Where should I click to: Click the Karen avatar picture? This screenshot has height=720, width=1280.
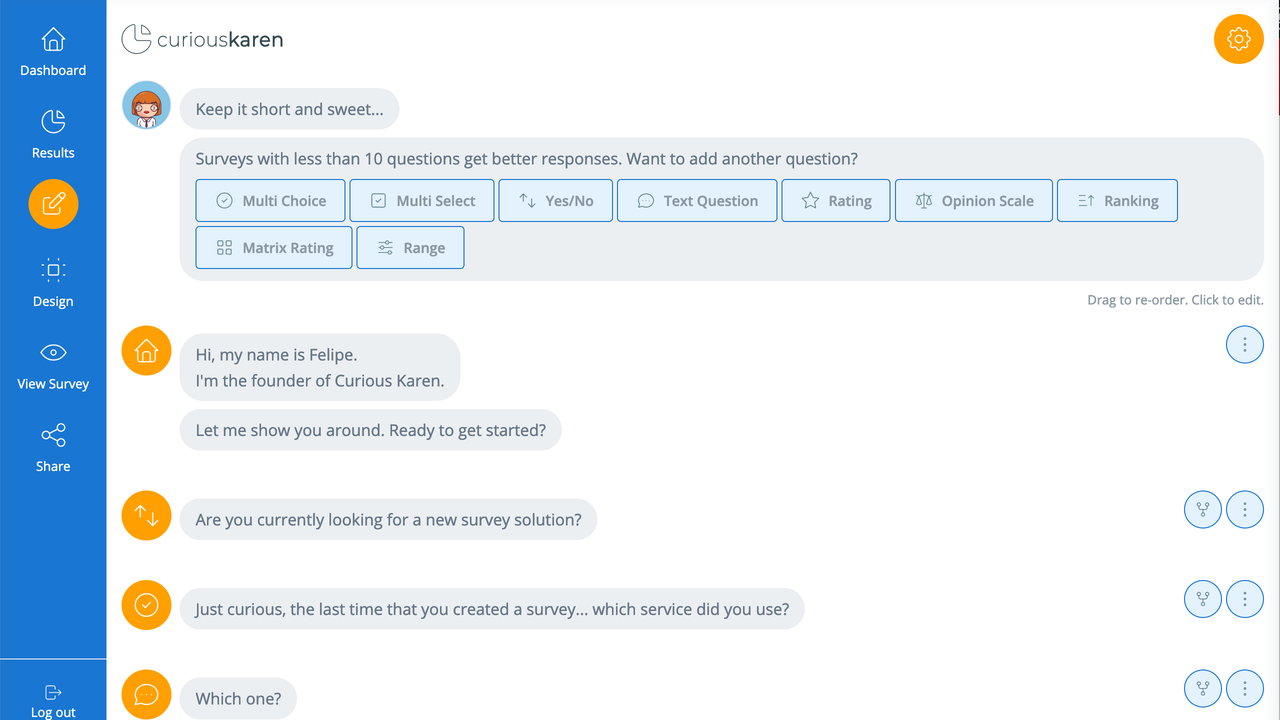[x=146, y=105]
